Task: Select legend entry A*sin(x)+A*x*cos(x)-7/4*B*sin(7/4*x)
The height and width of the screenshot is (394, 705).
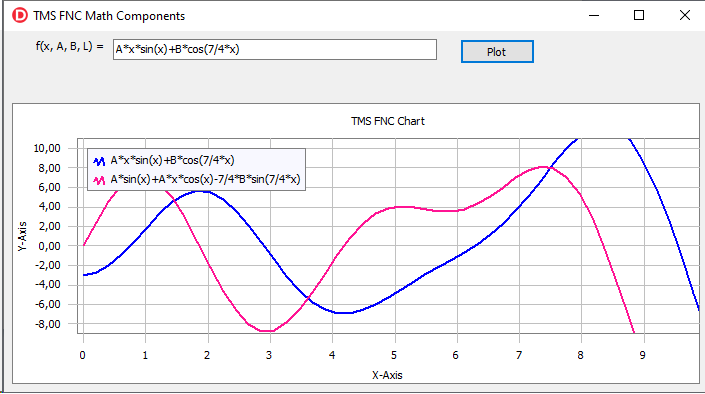Action: pyautogui.click(x=205, y=179)
